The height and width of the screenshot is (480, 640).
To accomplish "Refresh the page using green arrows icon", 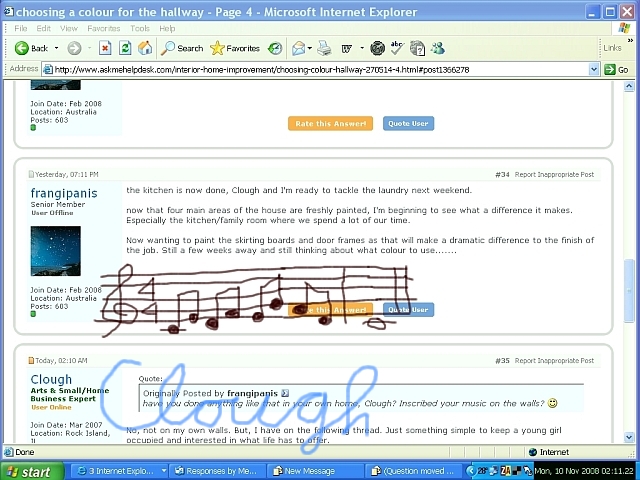I will coord(125,48).
